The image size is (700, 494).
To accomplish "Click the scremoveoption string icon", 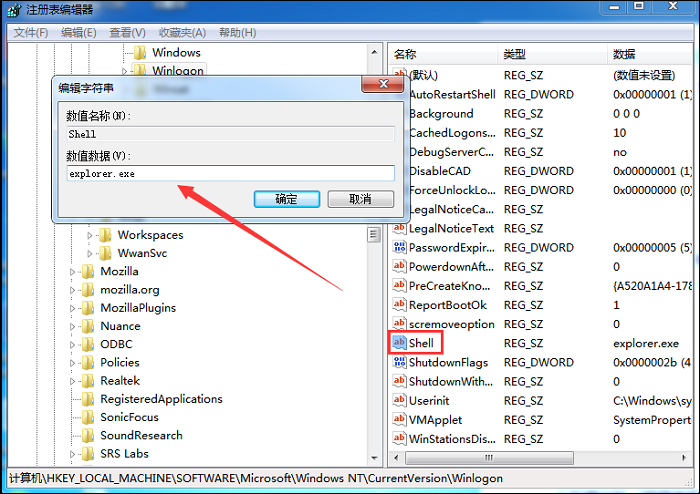I will click(x=400, y=324).
